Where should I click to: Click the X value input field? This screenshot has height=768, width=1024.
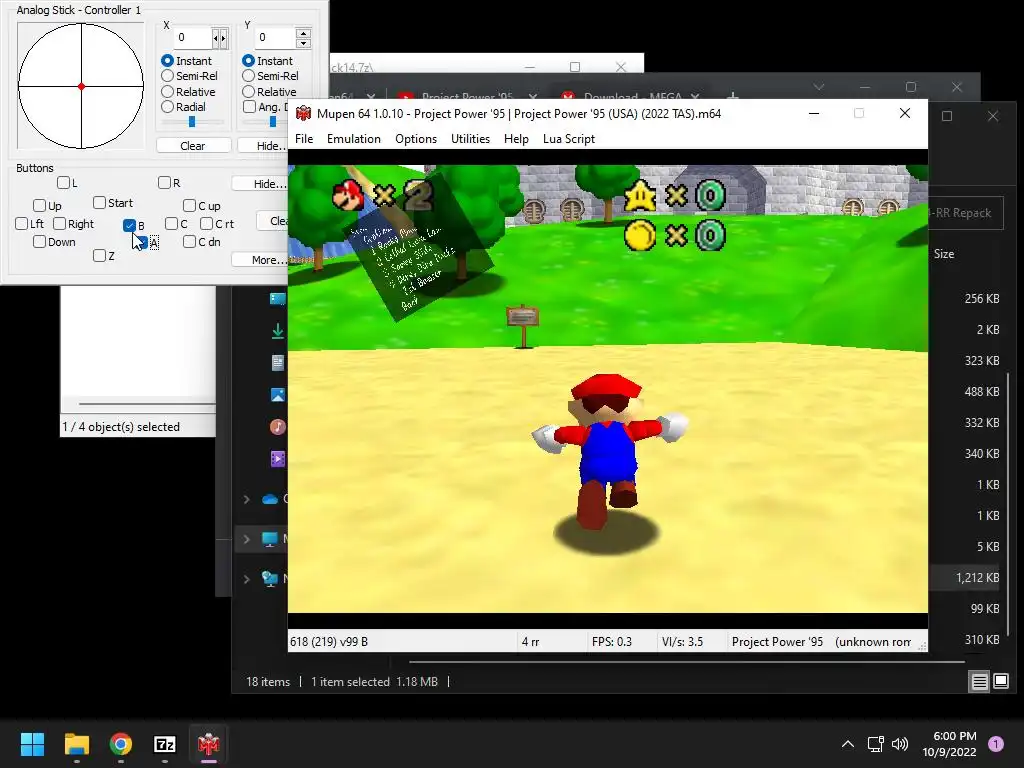(193, 38)
